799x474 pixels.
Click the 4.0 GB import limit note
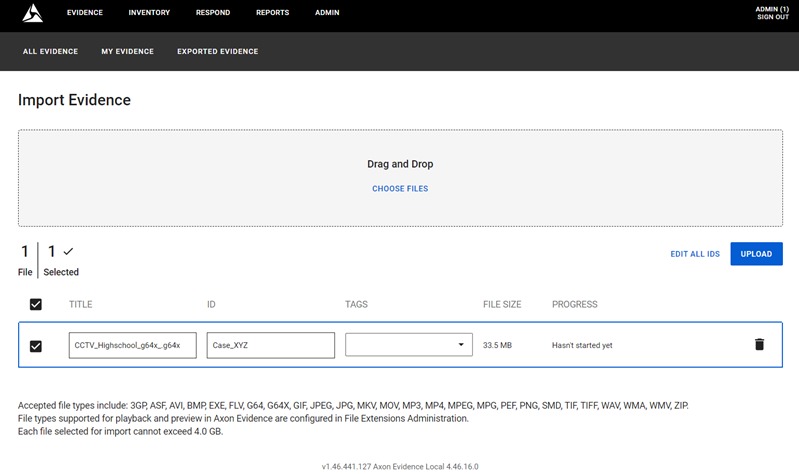pos(120,431)
